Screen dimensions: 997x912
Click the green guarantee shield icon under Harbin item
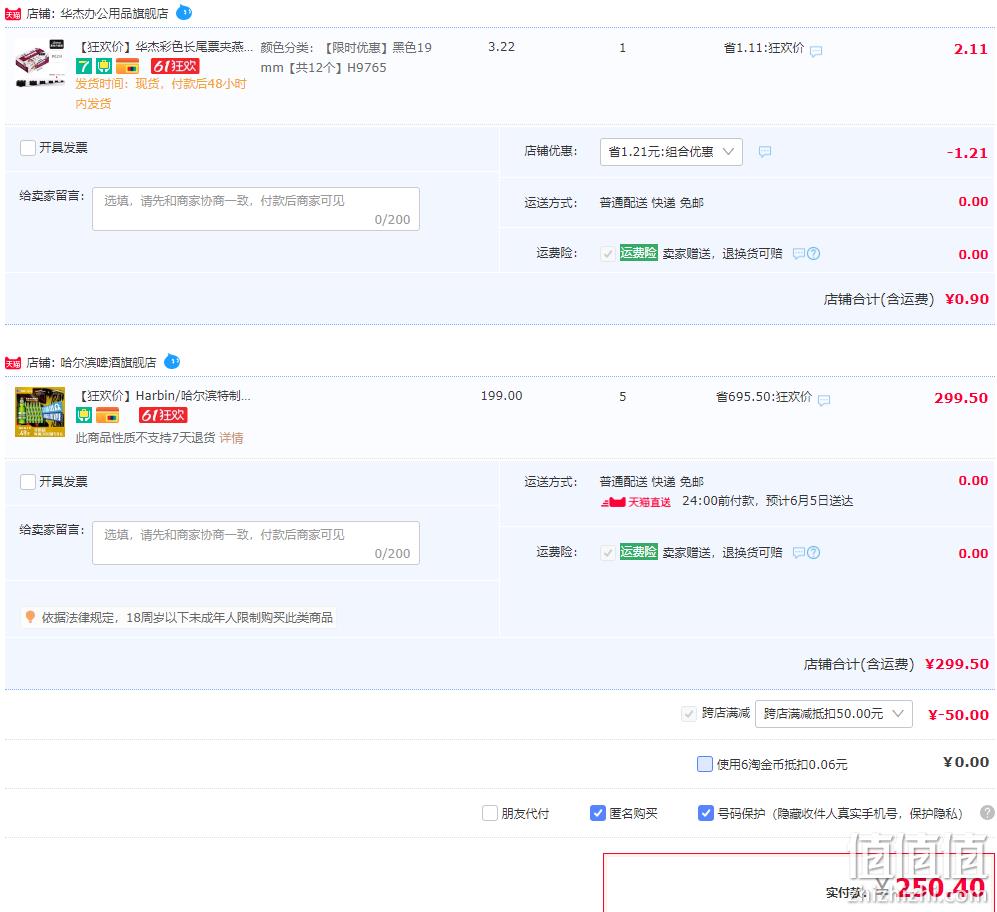pyautogui.click(x=83, y=415)
